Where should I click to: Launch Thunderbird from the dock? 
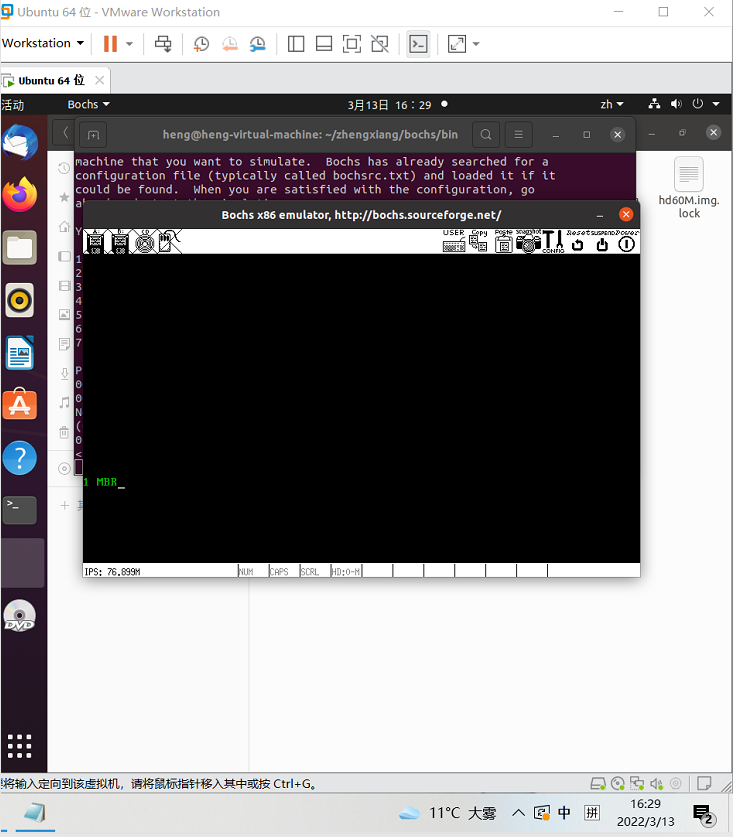(20, 143)
